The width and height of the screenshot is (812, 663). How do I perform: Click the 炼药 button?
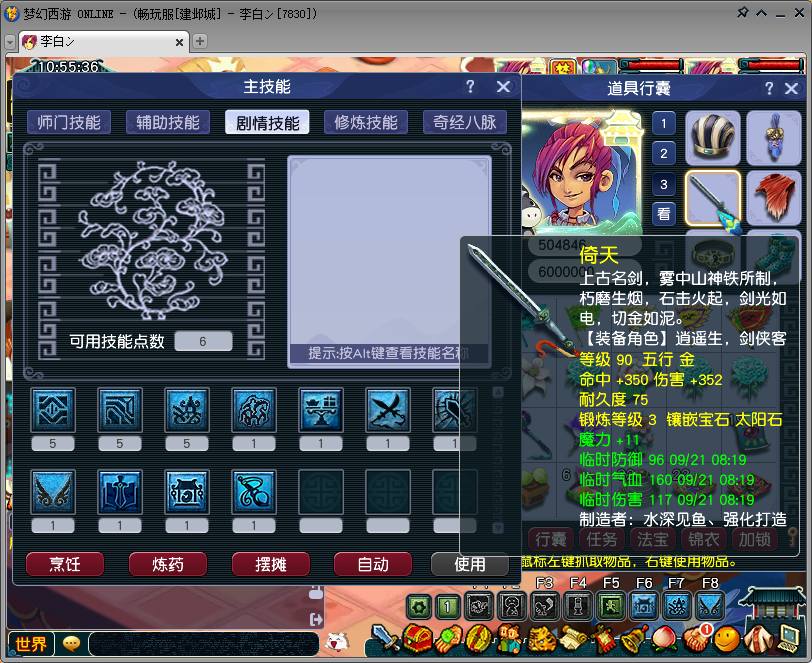coord(168,564)
